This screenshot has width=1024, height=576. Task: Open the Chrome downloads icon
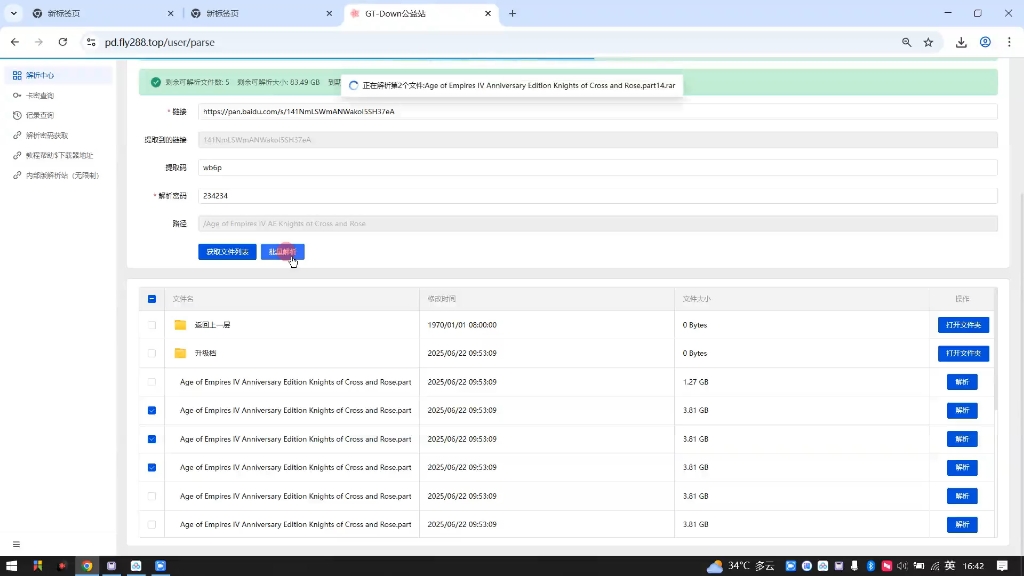pyautogui.click(x=961, y=42)
